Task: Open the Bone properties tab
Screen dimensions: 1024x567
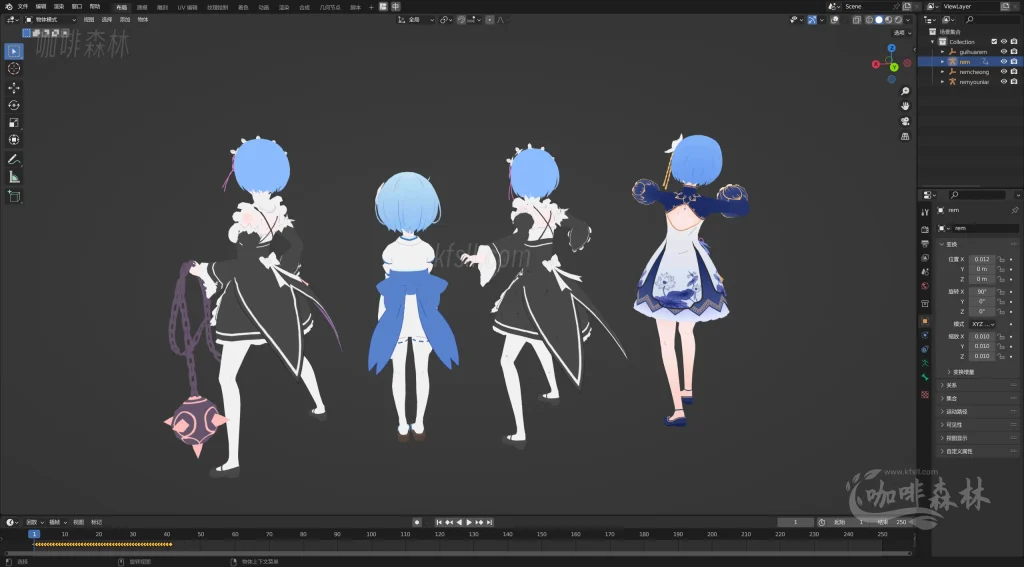Action: [925, 378]
